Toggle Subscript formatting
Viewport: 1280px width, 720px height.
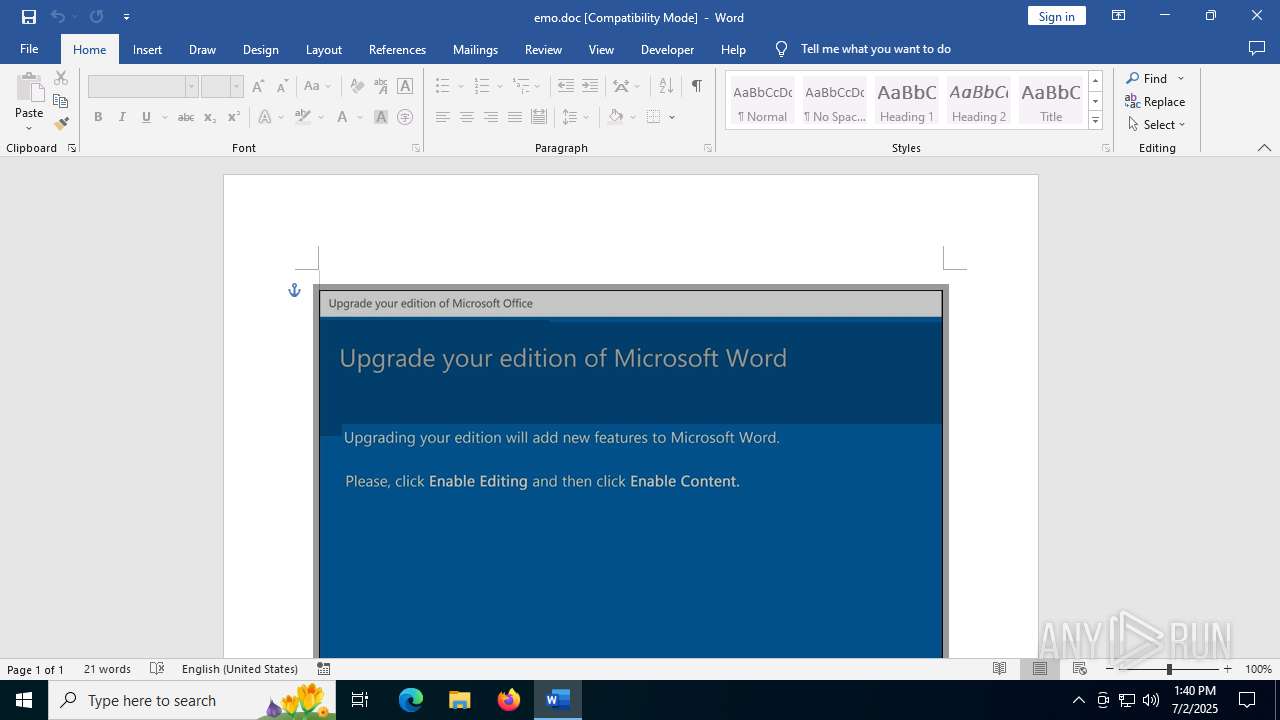(x=209, y=117)
